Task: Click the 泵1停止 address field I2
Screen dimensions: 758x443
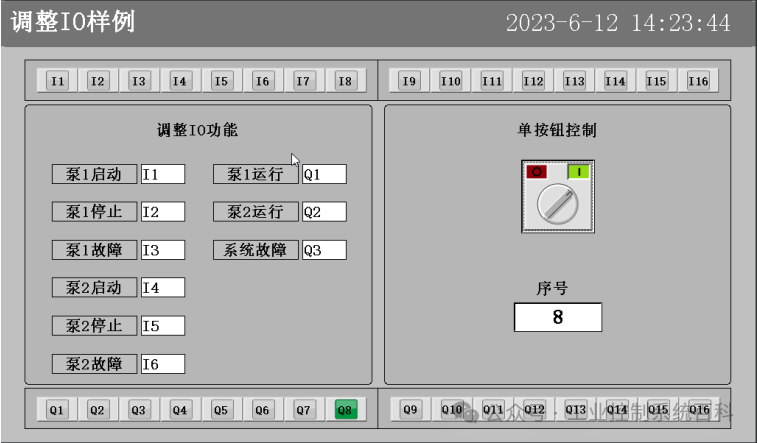Action: pyautogui.click(x=163, y=212)
